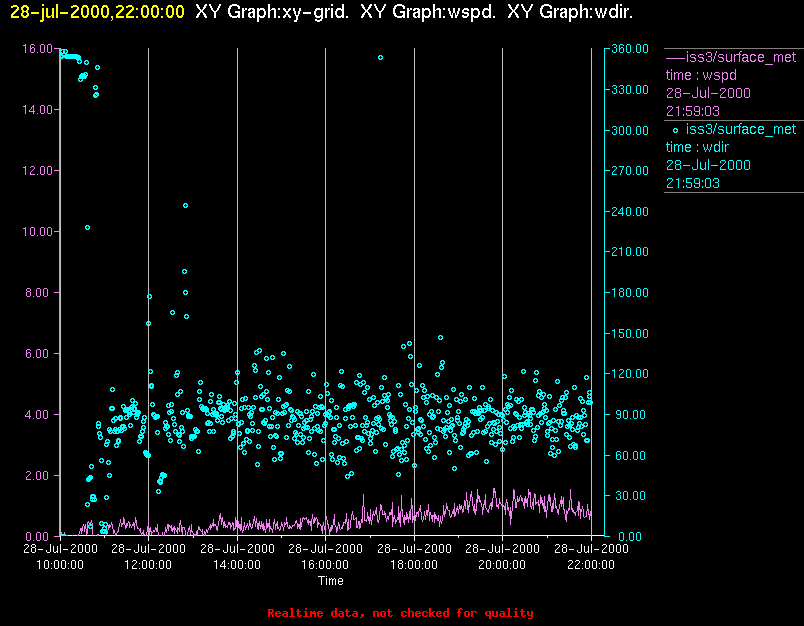Select the 'XY Graph:wspd.' title text
This screenshot has width=804, height=626.
click(x=428, y=12)
